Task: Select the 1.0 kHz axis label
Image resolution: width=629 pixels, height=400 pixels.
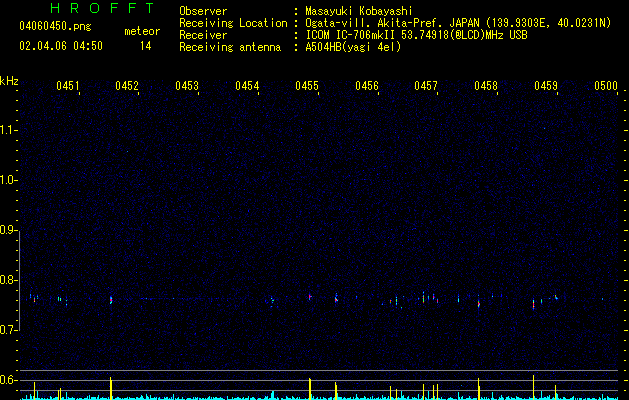Action: [x=9, y=180]
